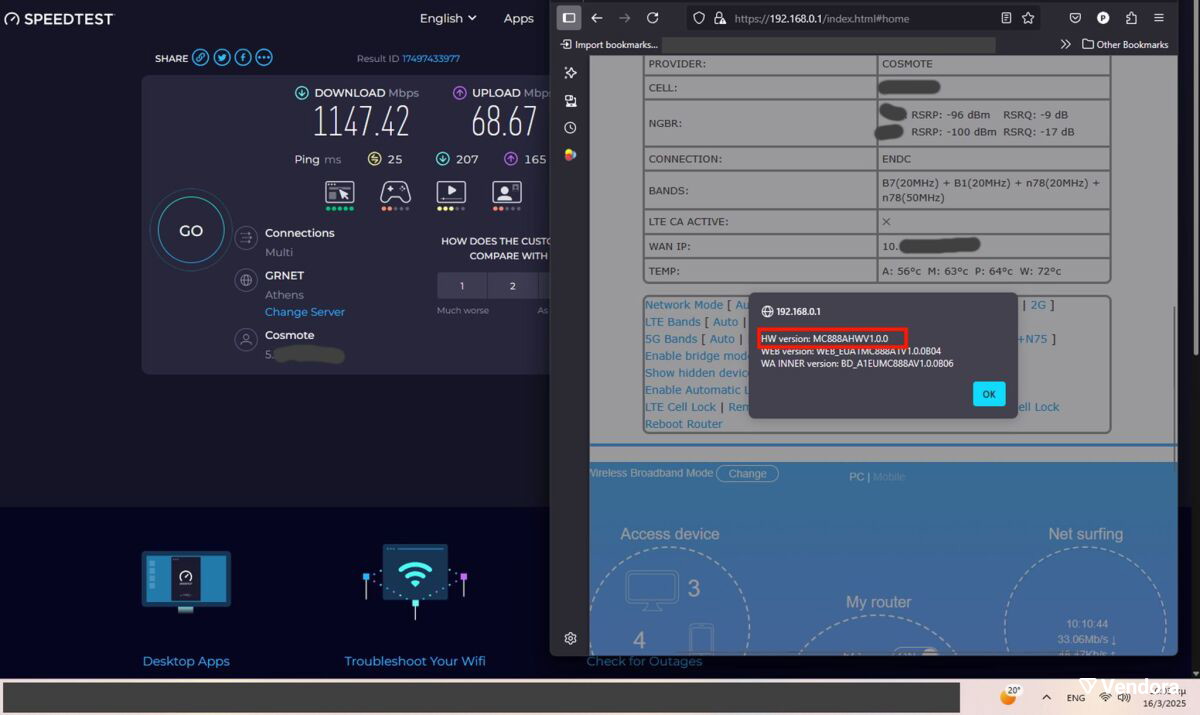Image resolution: width=1200 pixels, height=715 pixels.
Task: Share the result on Facebook
Action: click(x=243, y=58)
